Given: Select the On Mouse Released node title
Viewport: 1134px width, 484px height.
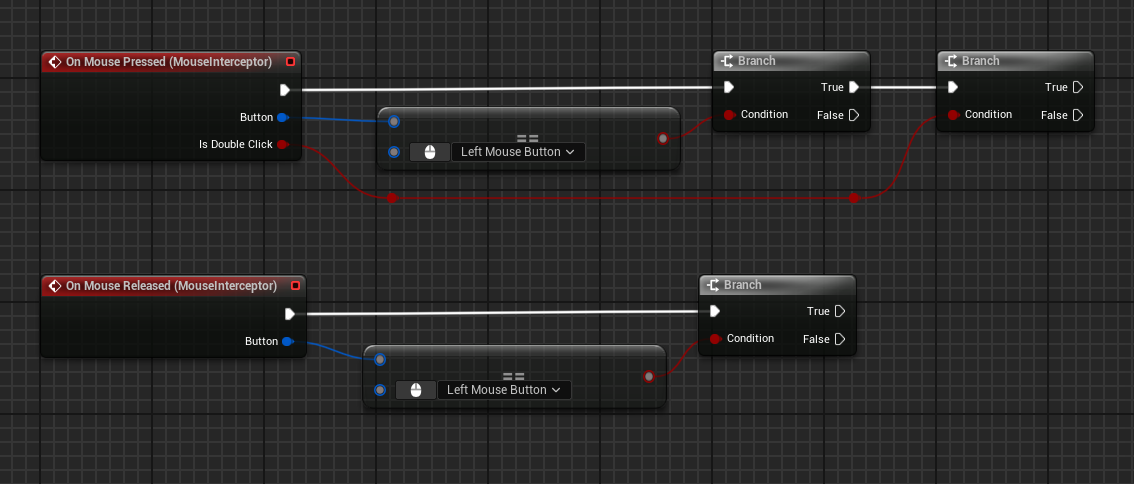Looking at the screenshot, I should click(x=171, y=286).
